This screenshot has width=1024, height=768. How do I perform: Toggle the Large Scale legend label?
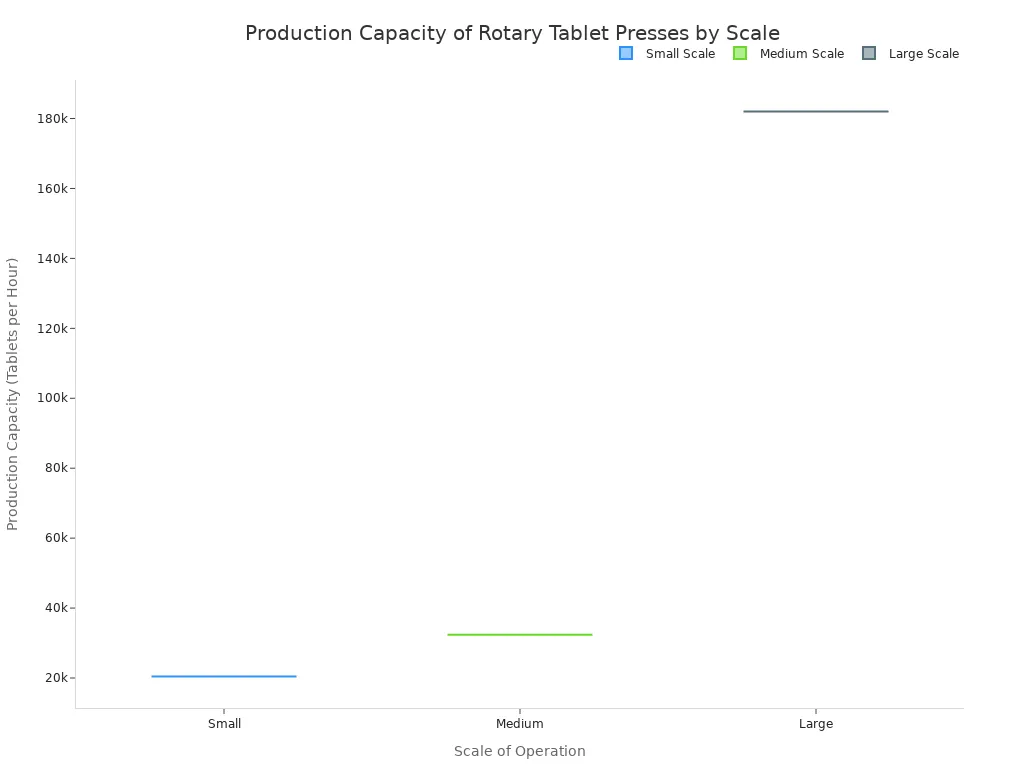click(x=923, y=54)
